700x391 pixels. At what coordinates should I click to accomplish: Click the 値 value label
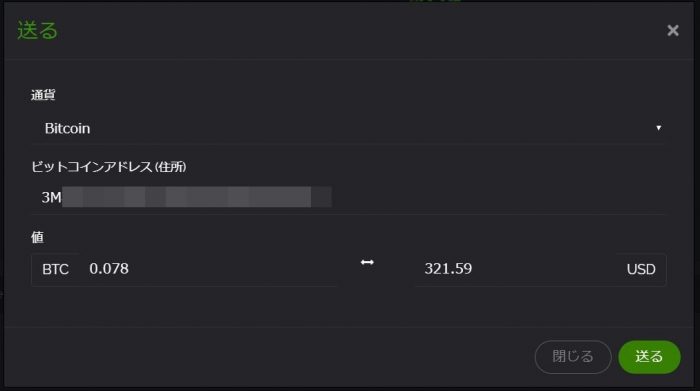(38, 237)
